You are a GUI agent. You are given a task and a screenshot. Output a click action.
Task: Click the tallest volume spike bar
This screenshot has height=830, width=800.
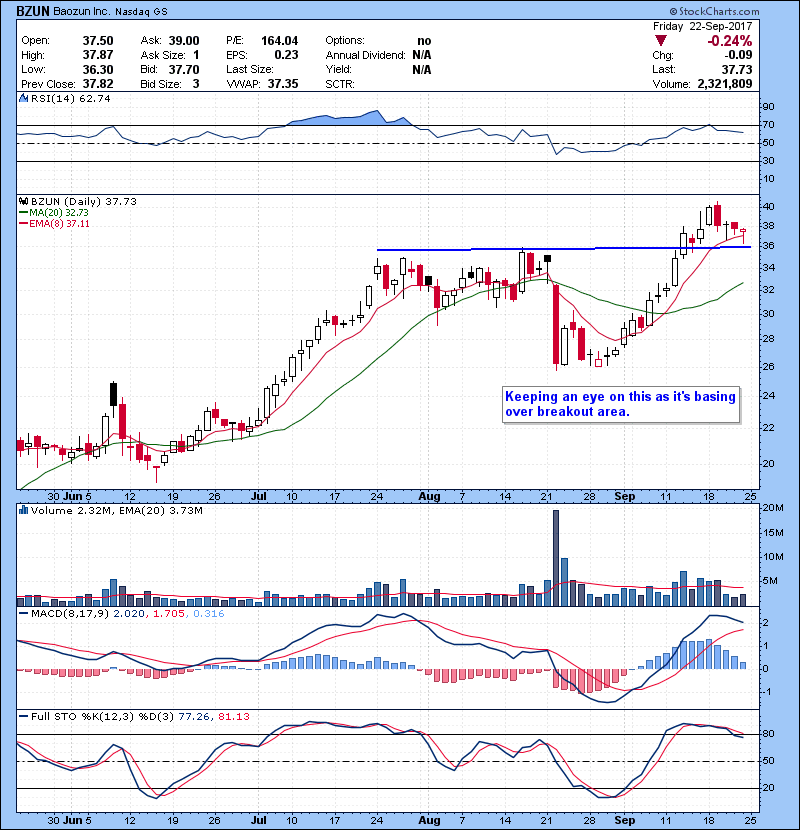555,558
